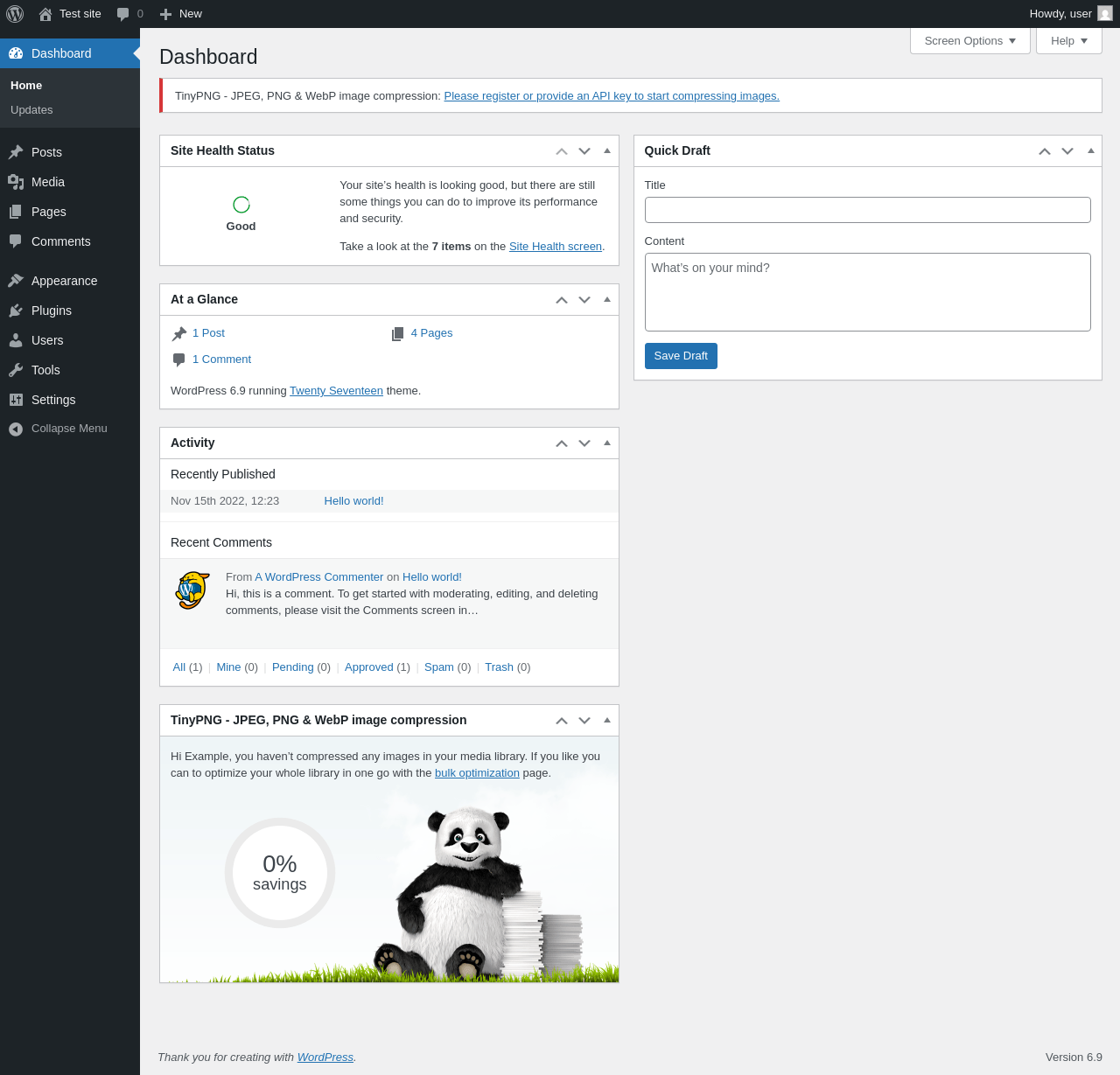Collapse the TinyPNG image compression panel

[607, 720]
